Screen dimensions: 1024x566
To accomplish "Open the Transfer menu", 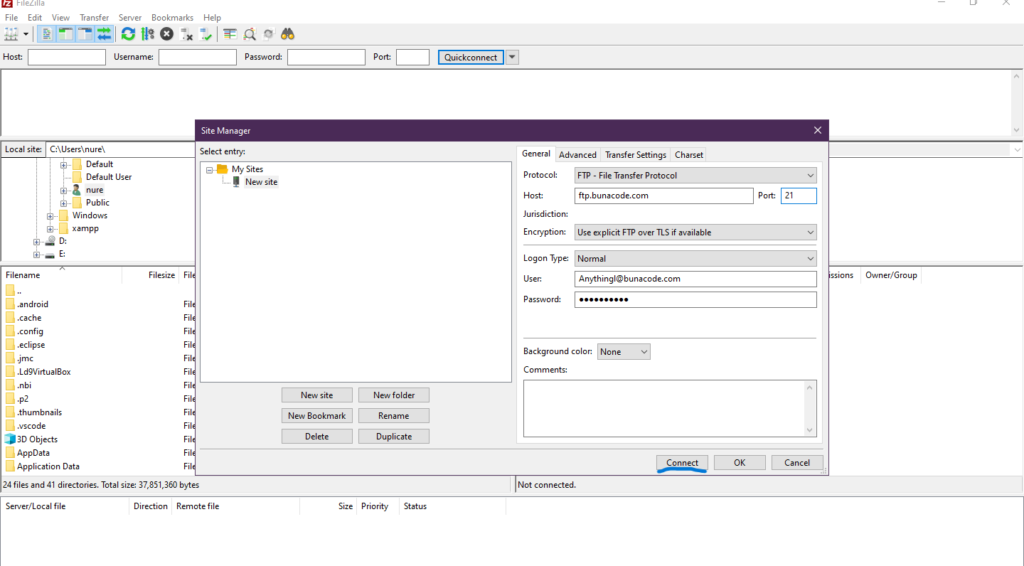I will 94,18.
